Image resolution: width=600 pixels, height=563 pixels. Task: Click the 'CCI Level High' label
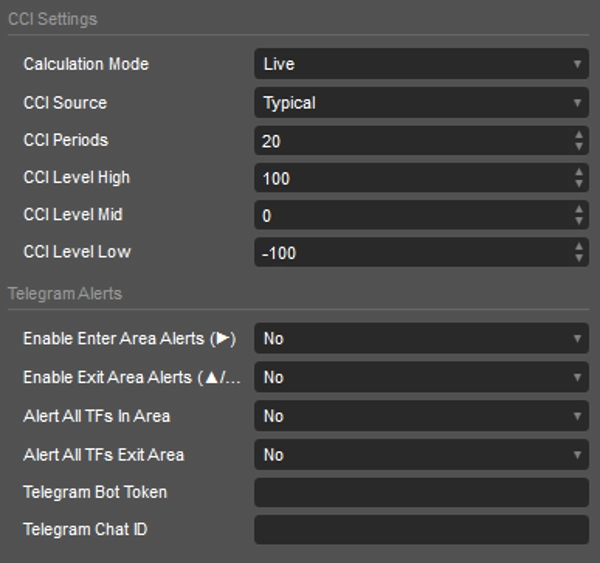77,178
